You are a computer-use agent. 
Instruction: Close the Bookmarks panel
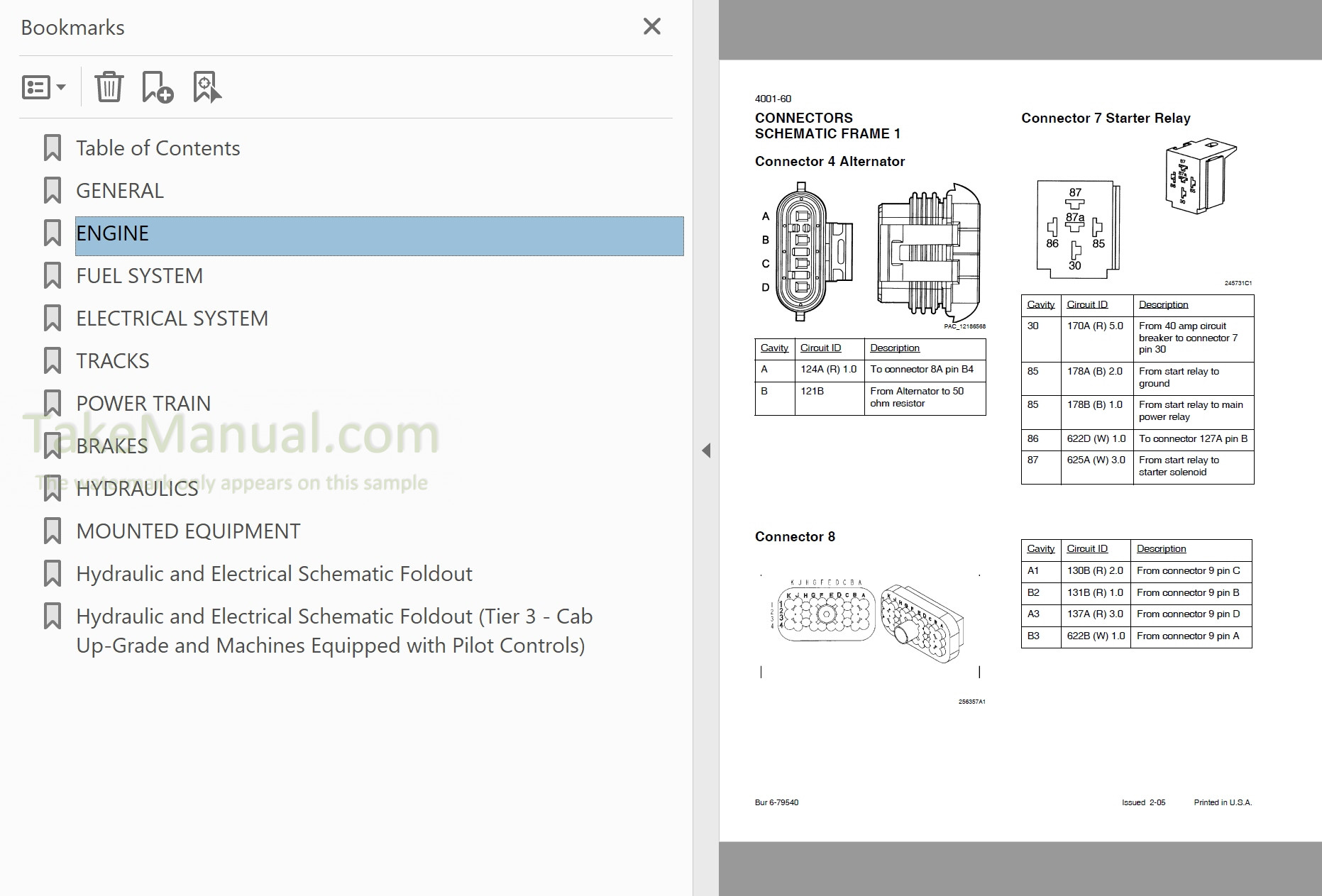coord(651,27)
